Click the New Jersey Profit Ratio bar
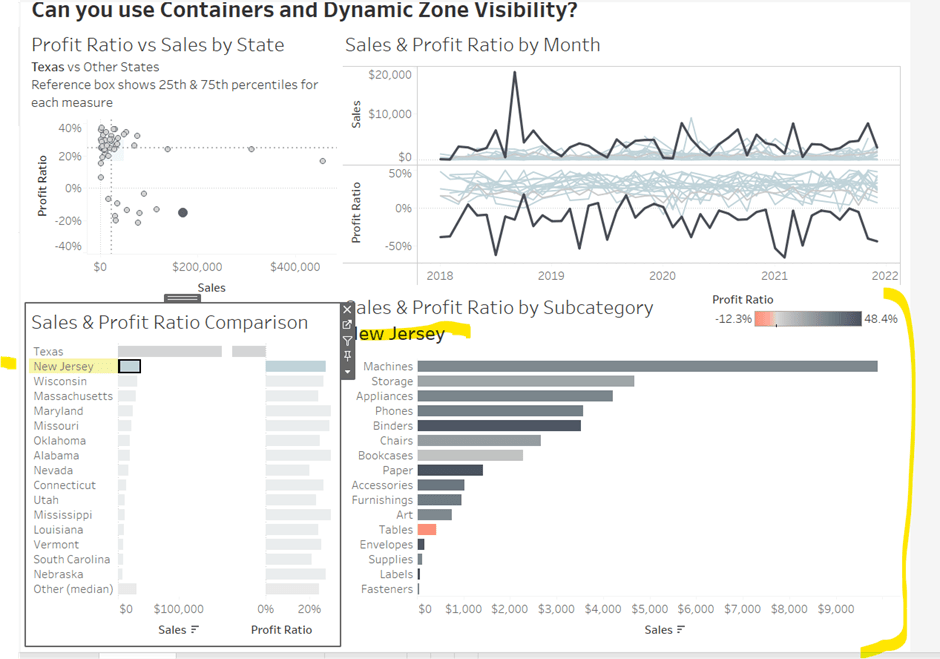This screenshot has width=940, height=659. [x=295, y=367]
